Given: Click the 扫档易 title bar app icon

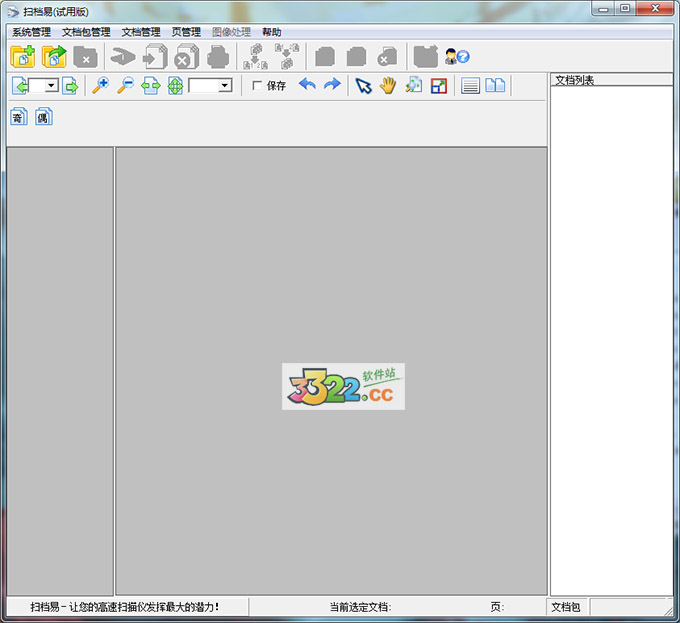Looking at the screenshot, I should [x=13, y=12].
